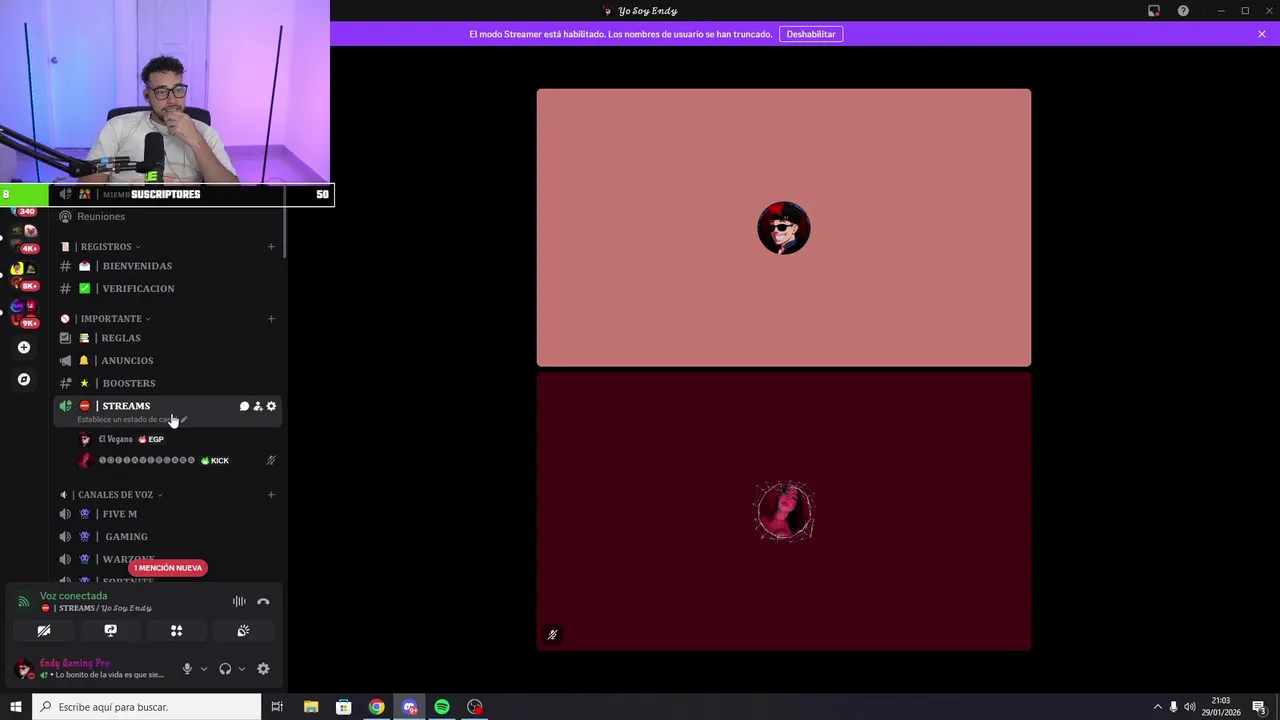
Task: Create invite for STREAMS channel
Action: click(257, 406)
